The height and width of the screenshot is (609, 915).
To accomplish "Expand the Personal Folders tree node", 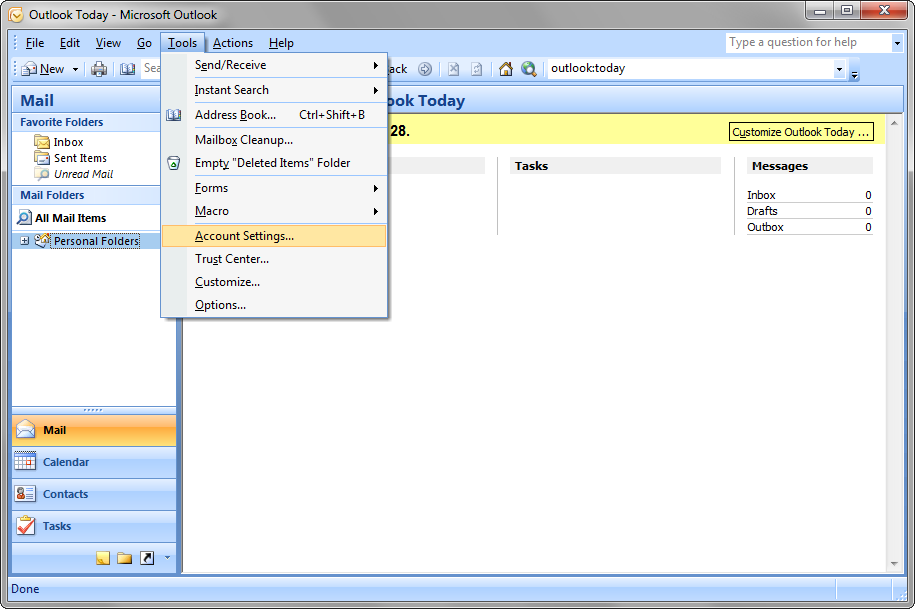I will click(24, 241).
